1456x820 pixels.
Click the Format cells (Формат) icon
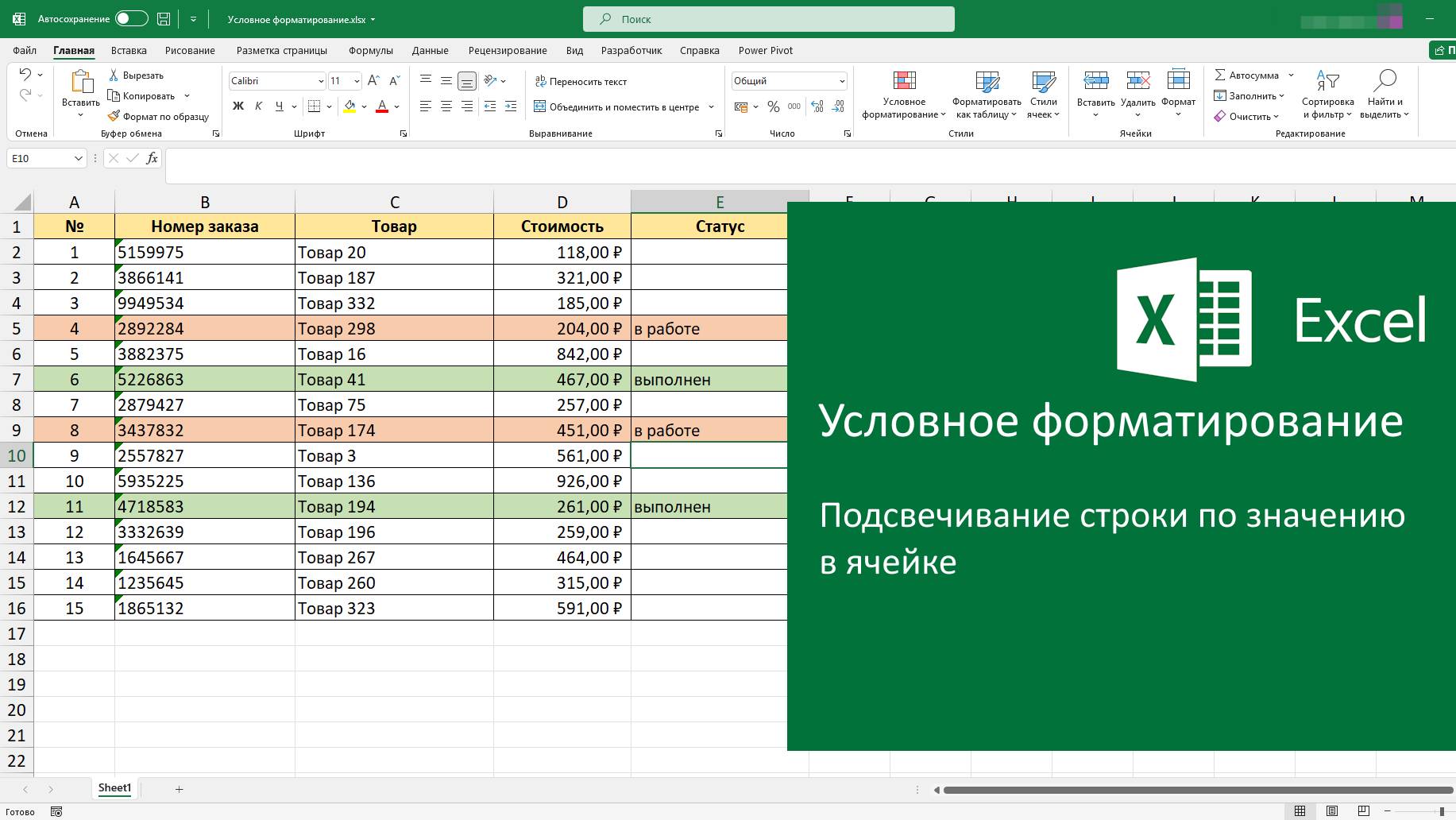coord(1178,80)
